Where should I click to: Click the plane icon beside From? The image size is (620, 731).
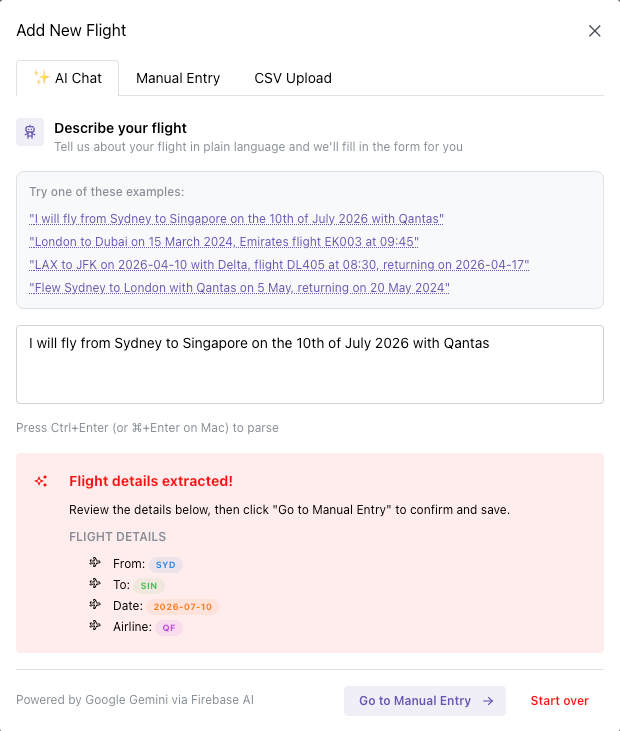[95, 563]
